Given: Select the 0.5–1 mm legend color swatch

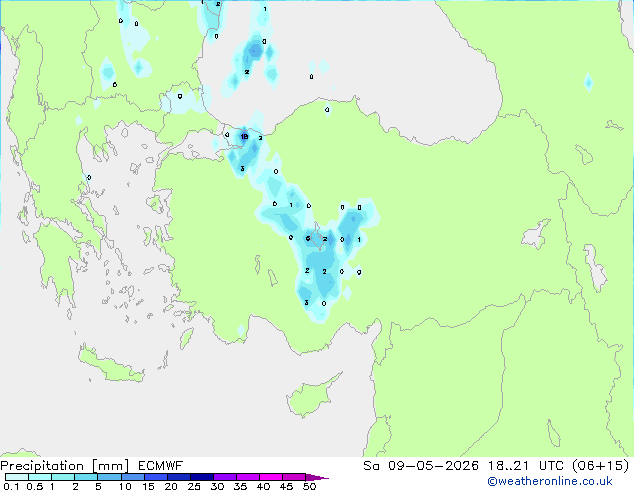Looking at the screenshot, I should tap(40, 477).
